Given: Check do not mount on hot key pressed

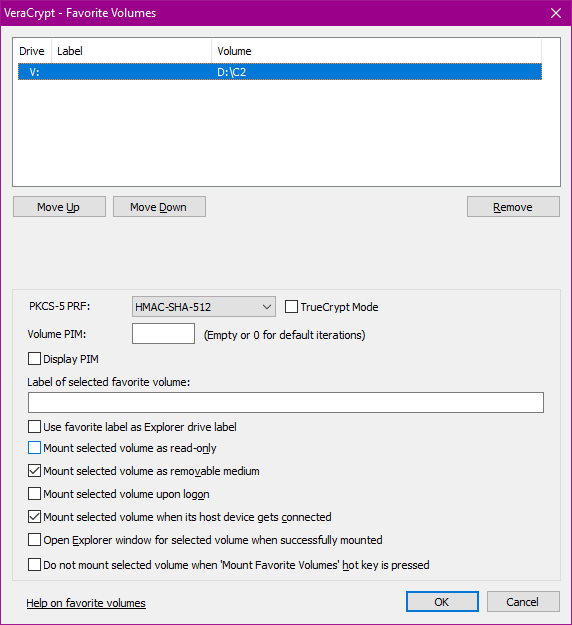Looking at the screenshot, I should (x=34, y=565).
